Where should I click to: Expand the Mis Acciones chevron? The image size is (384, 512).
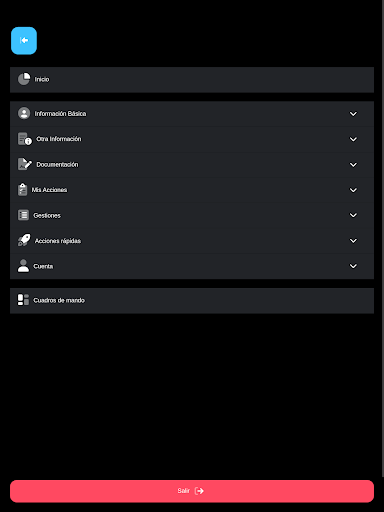point(353,190)
